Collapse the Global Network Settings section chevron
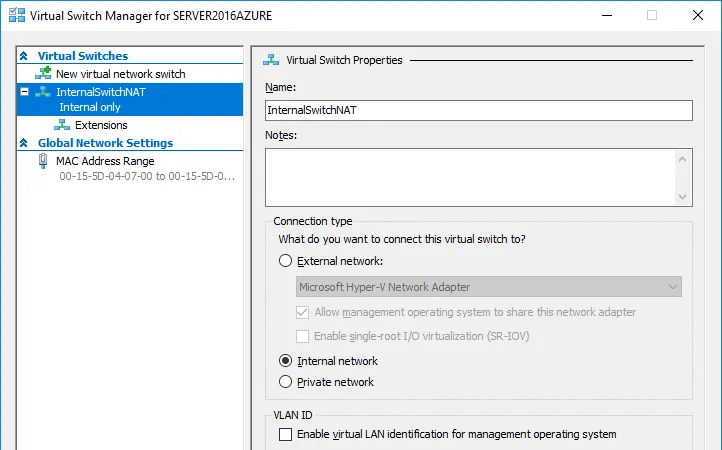 click(24, 143)
